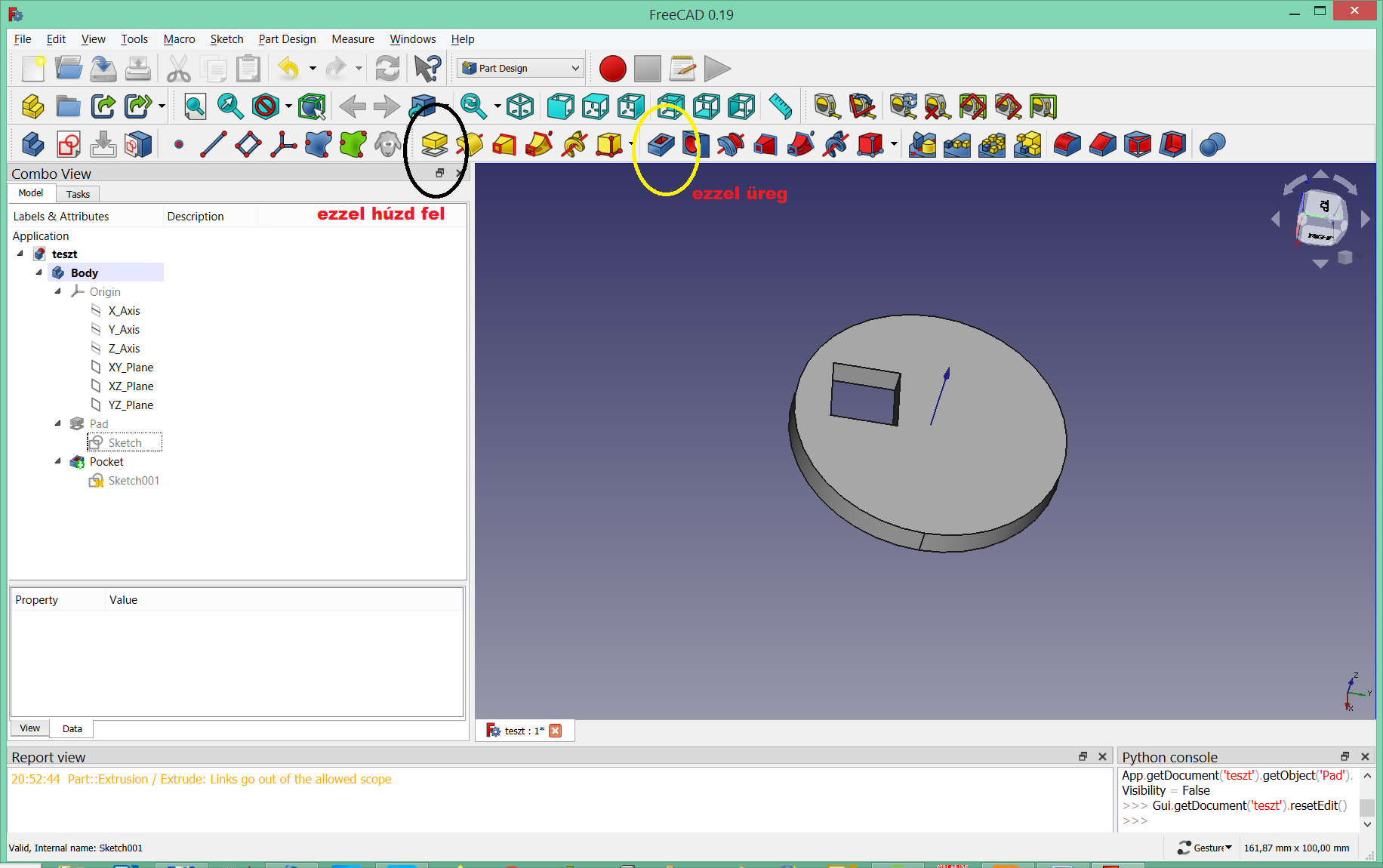
Task: Open the Part Design workbench dropdown
Action: pos(520,68)
